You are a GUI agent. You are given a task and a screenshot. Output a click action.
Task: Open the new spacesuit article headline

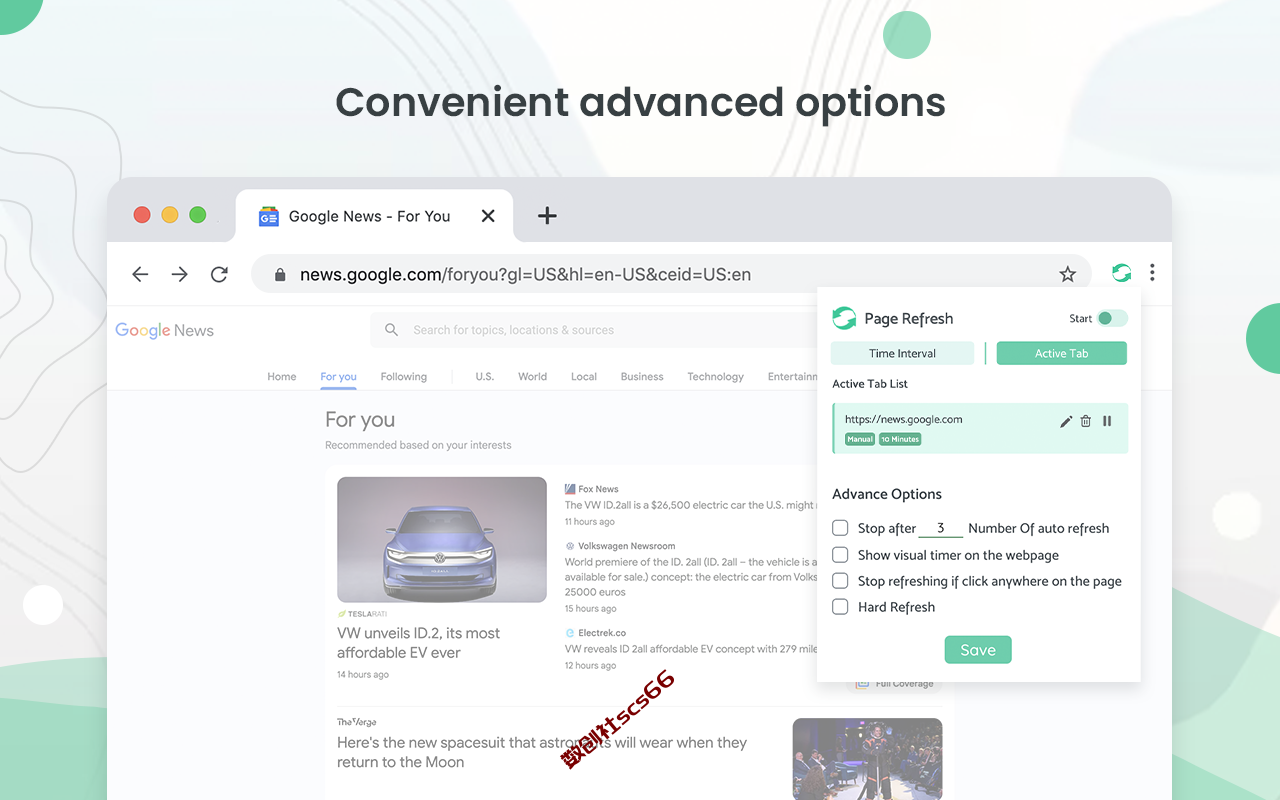pos(542,752)
